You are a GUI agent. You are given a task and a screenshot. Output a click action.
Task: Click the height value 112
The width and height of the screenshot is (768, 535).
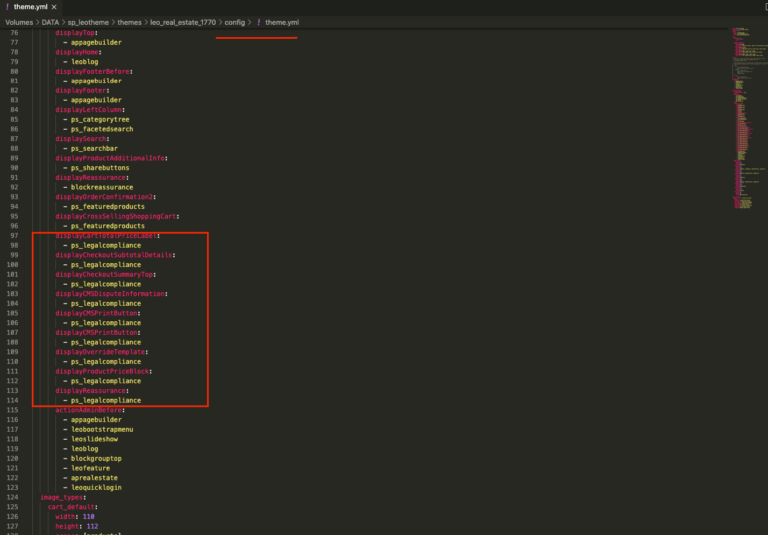(93, 526)
